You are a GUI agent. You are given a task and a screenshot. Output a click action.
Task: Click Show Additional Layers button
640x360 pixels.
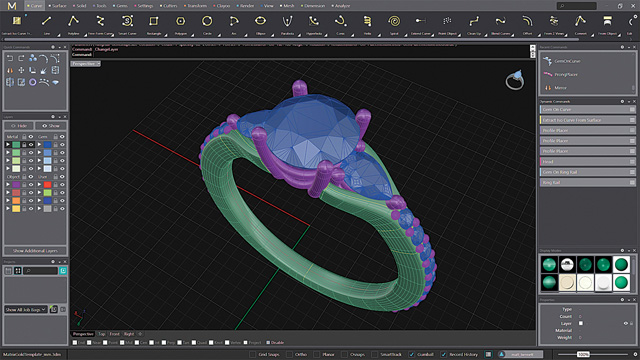coord(35,251)
